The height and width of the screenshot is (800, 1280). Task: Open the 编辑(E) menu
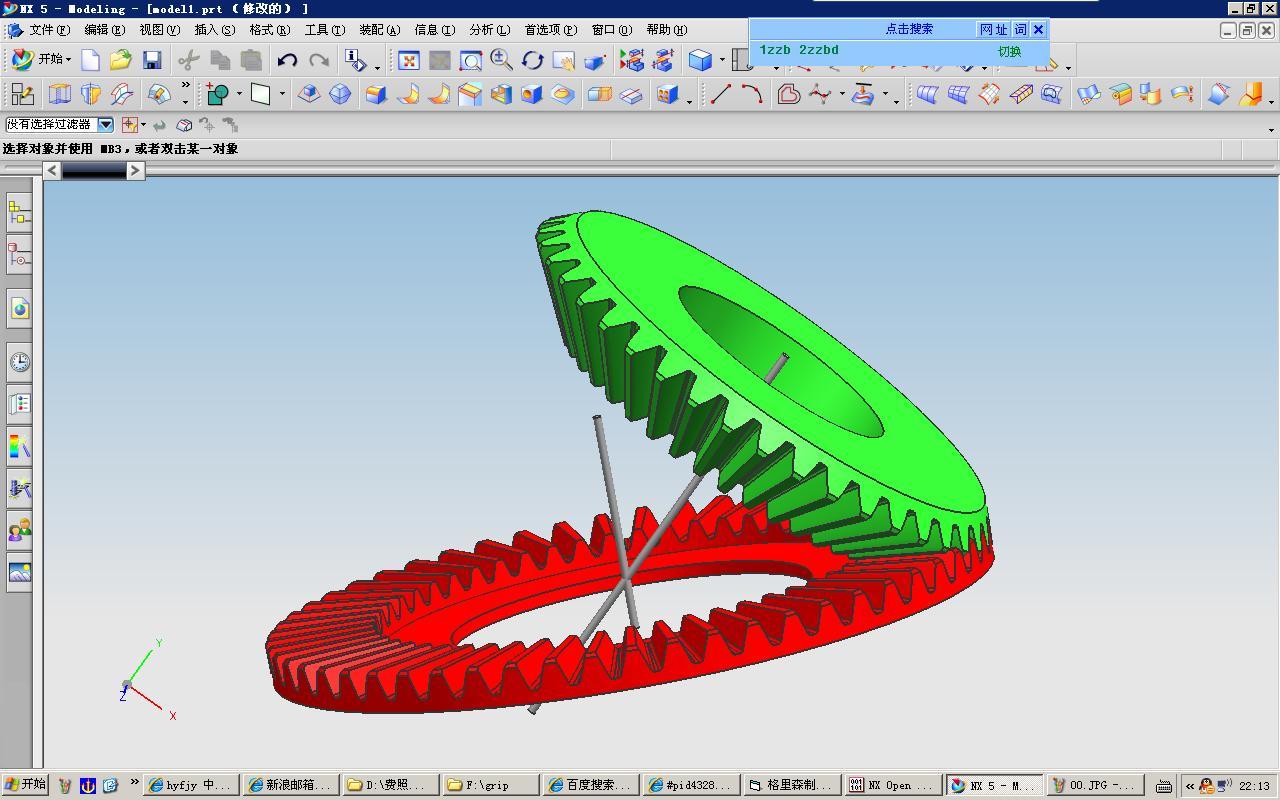tap(105, 30)
